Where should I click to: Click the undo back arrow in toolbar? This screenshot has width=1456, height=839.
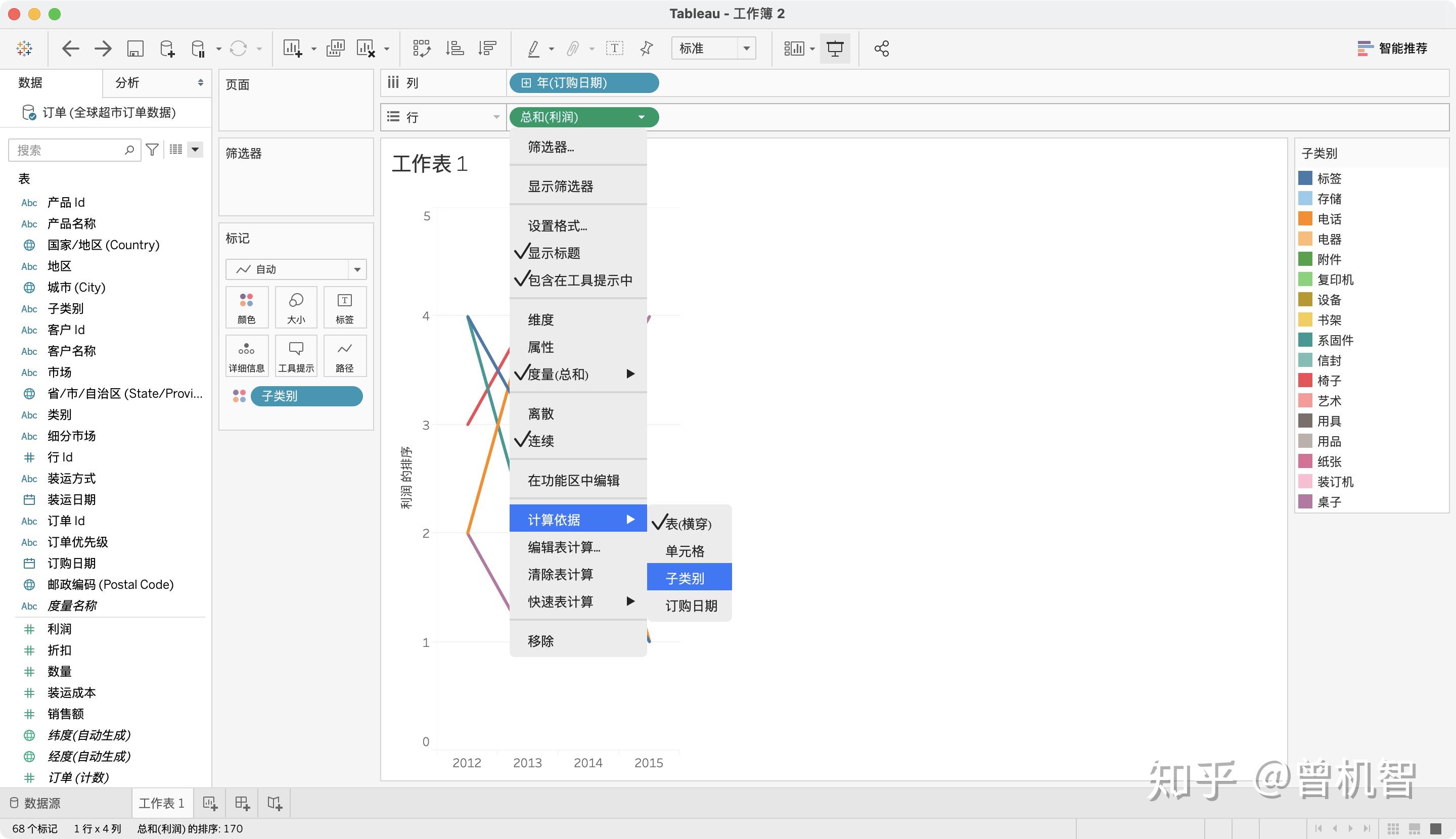(70, 49)
